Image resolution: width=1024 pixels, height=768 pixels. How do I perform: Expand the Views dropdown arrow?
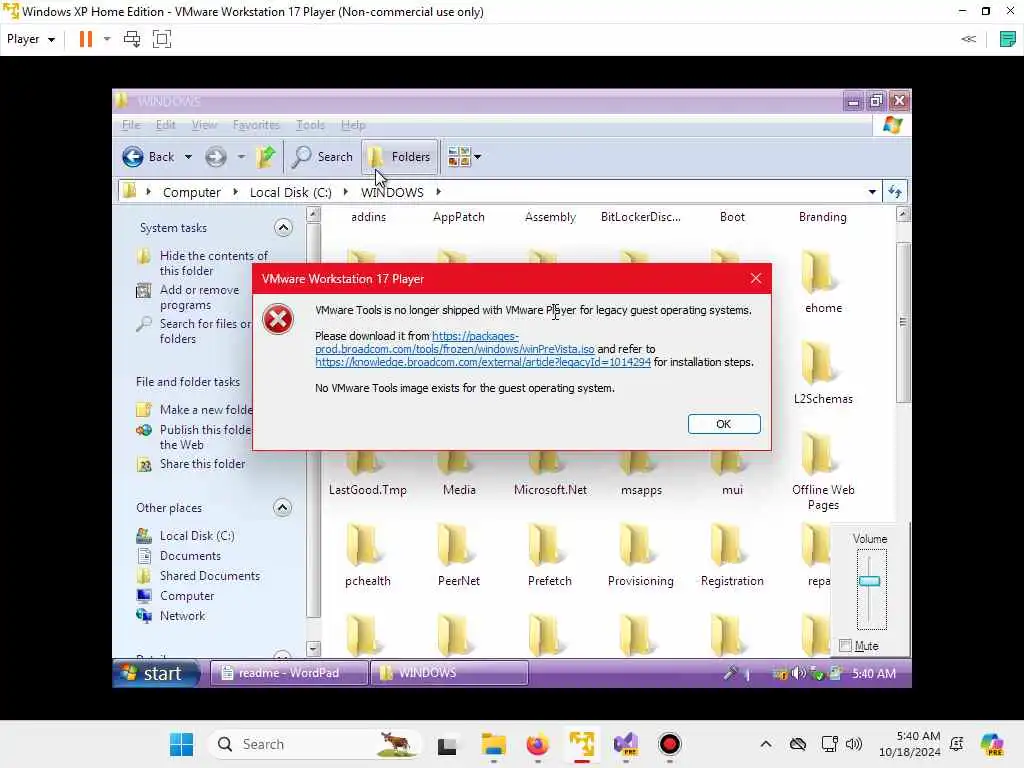[478, 157]
